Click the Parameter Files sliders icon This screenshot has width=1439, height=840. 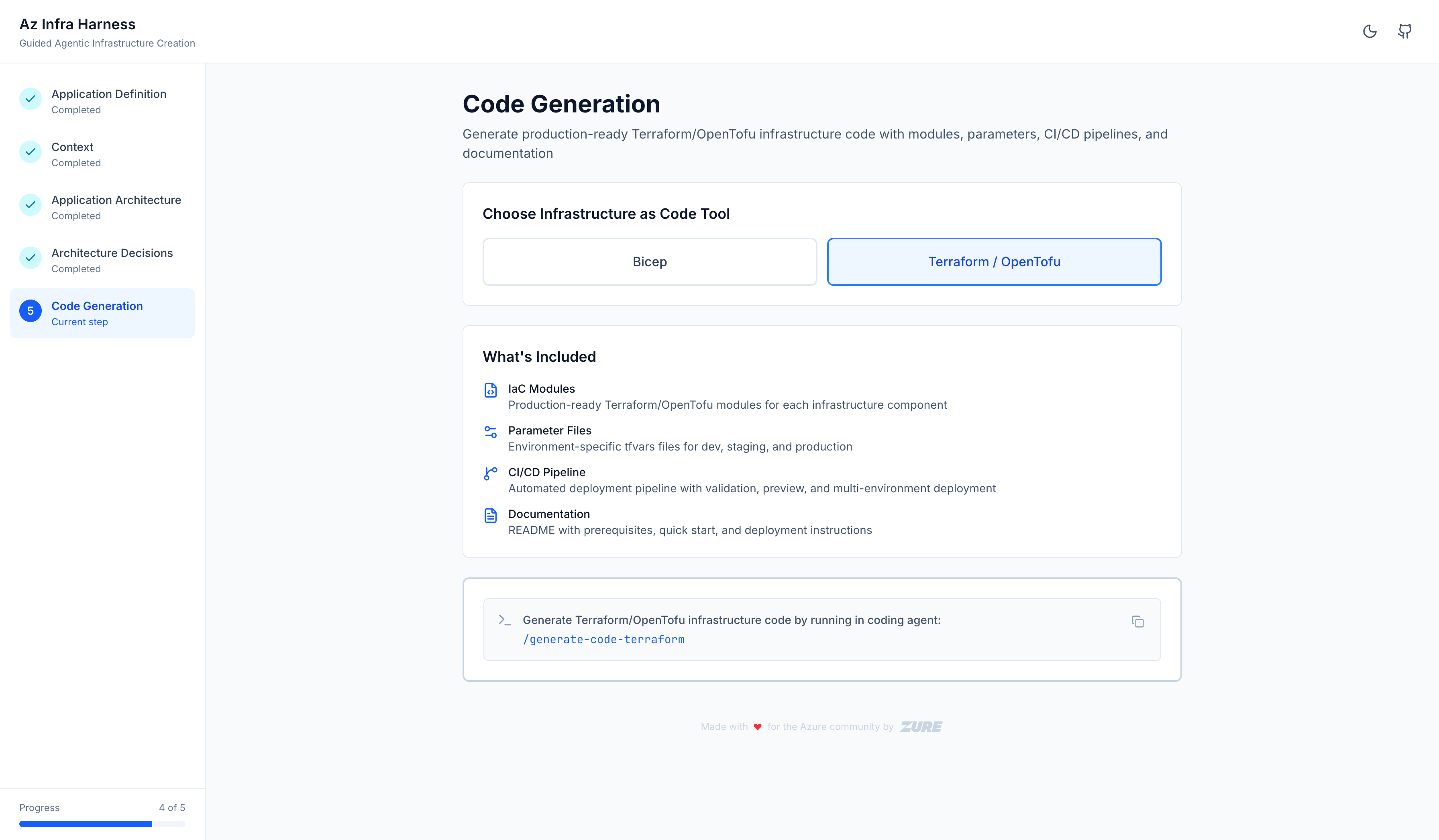pos(491,432)
